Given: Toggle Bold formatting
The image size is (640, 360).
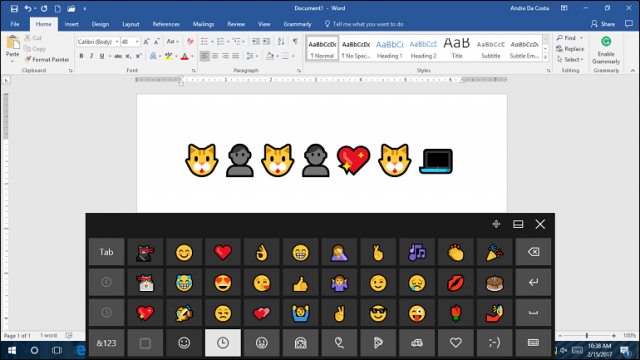Looking at the screenshot, I should [81, 56].
